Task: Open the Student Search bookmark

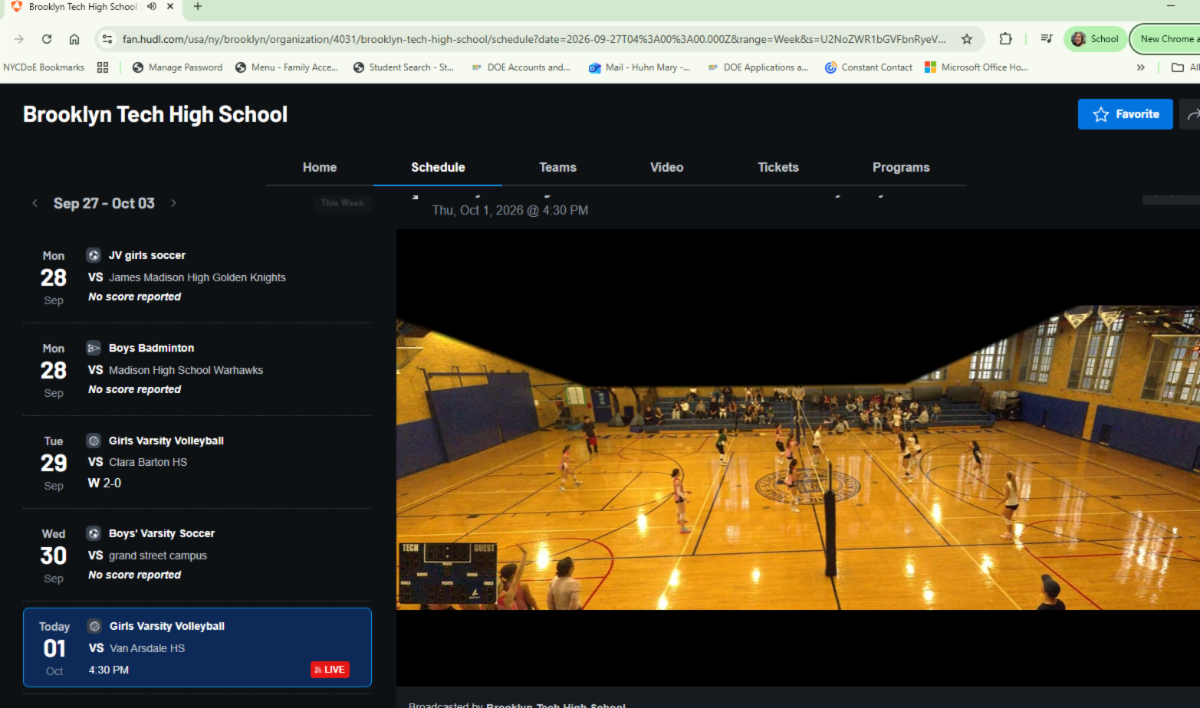Action: [403, 67]
